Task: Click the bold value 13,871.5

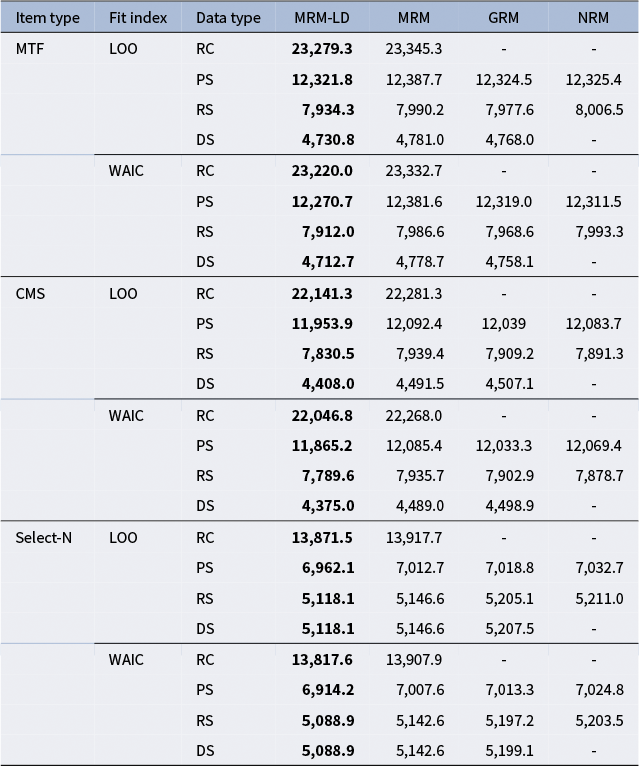Action: [x=322, y=538]
